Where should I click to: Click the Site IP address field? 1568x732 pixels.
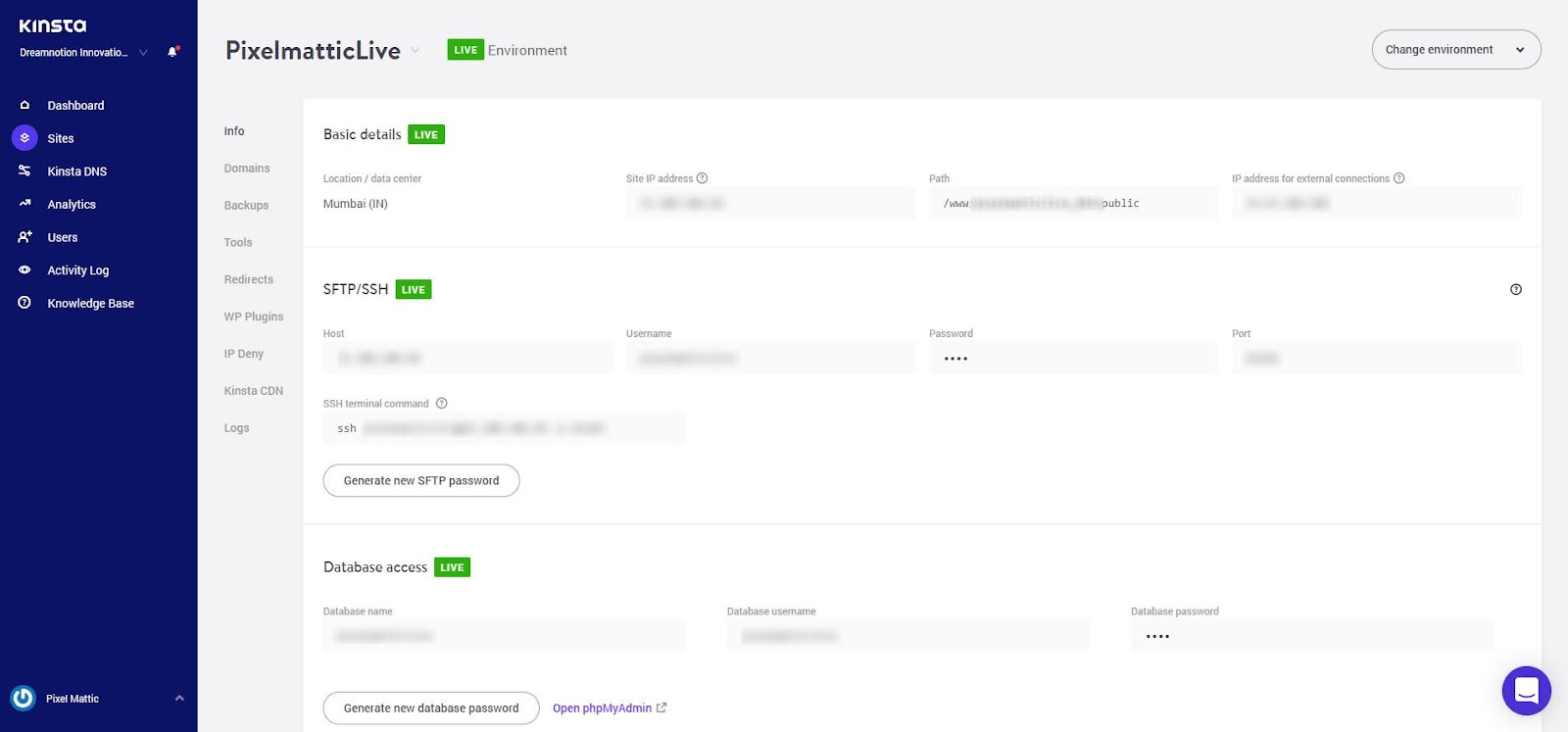[770, 204]
